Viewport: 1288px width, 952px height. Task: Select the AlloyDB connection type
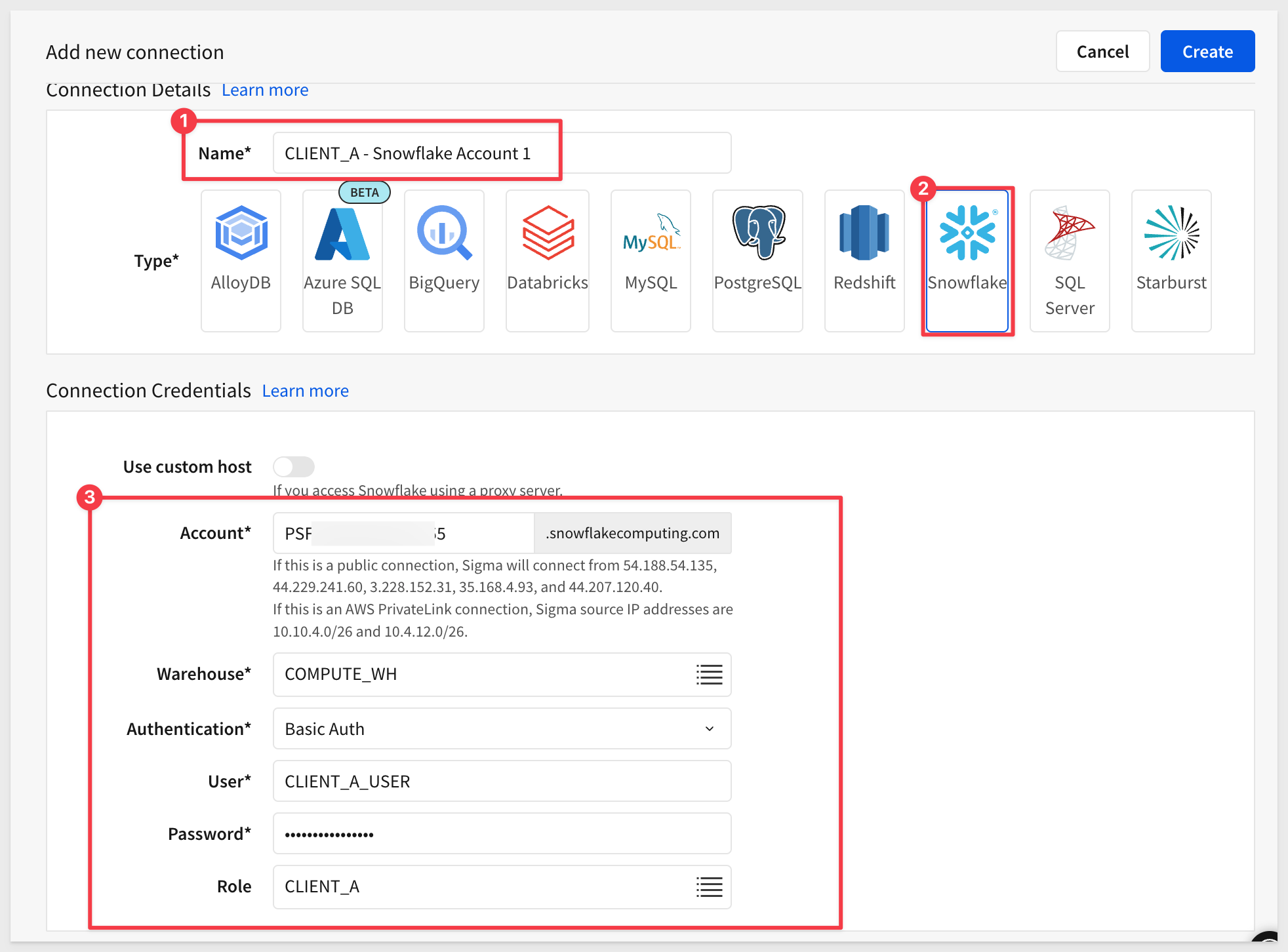[x=241, y=261]
